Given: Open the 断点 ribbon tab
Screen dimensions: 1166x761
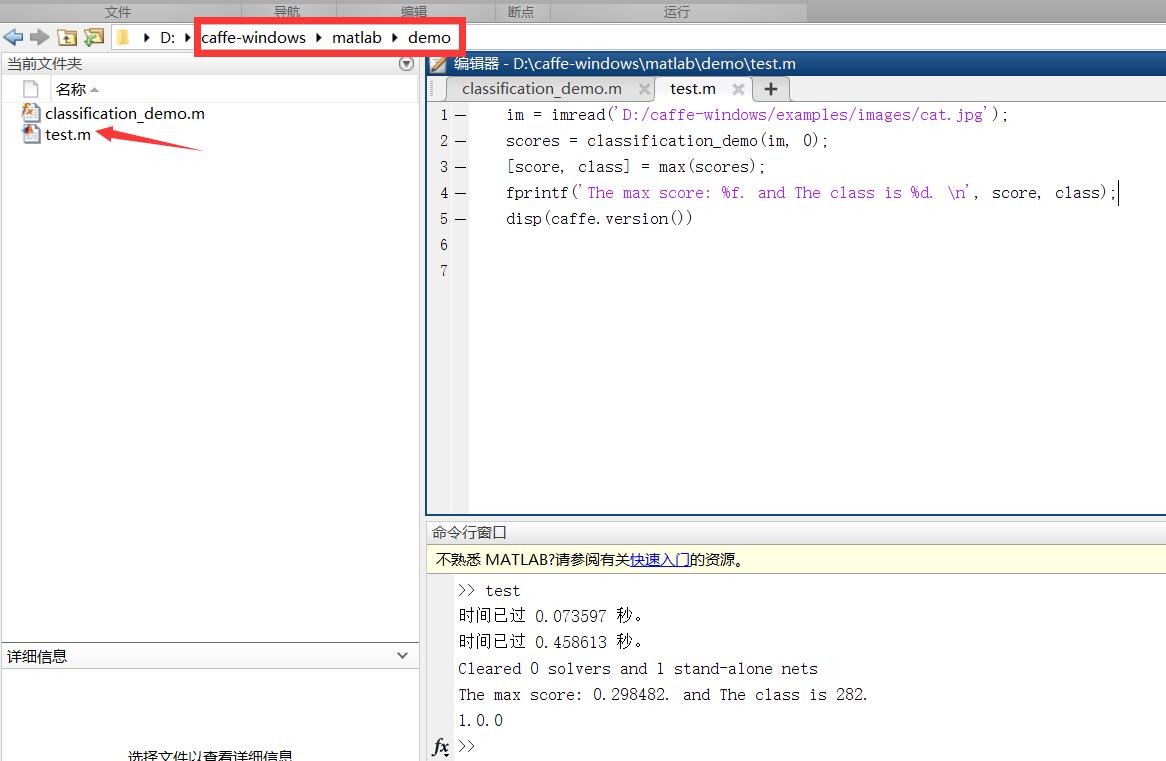Looking at the screenshot, I should 521,11.
